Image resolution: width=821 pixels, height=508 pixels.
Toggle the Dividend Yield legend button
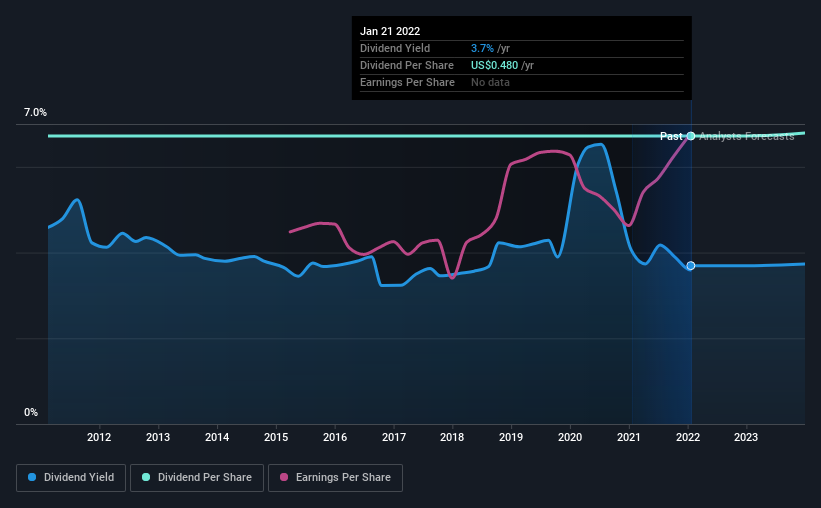click(x=71, y=478)
